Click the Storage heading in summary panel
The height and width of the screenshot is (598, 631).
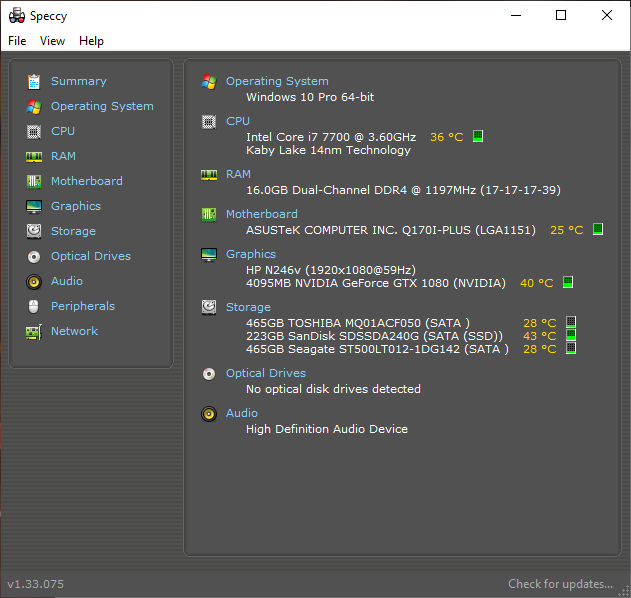(248, 307)
